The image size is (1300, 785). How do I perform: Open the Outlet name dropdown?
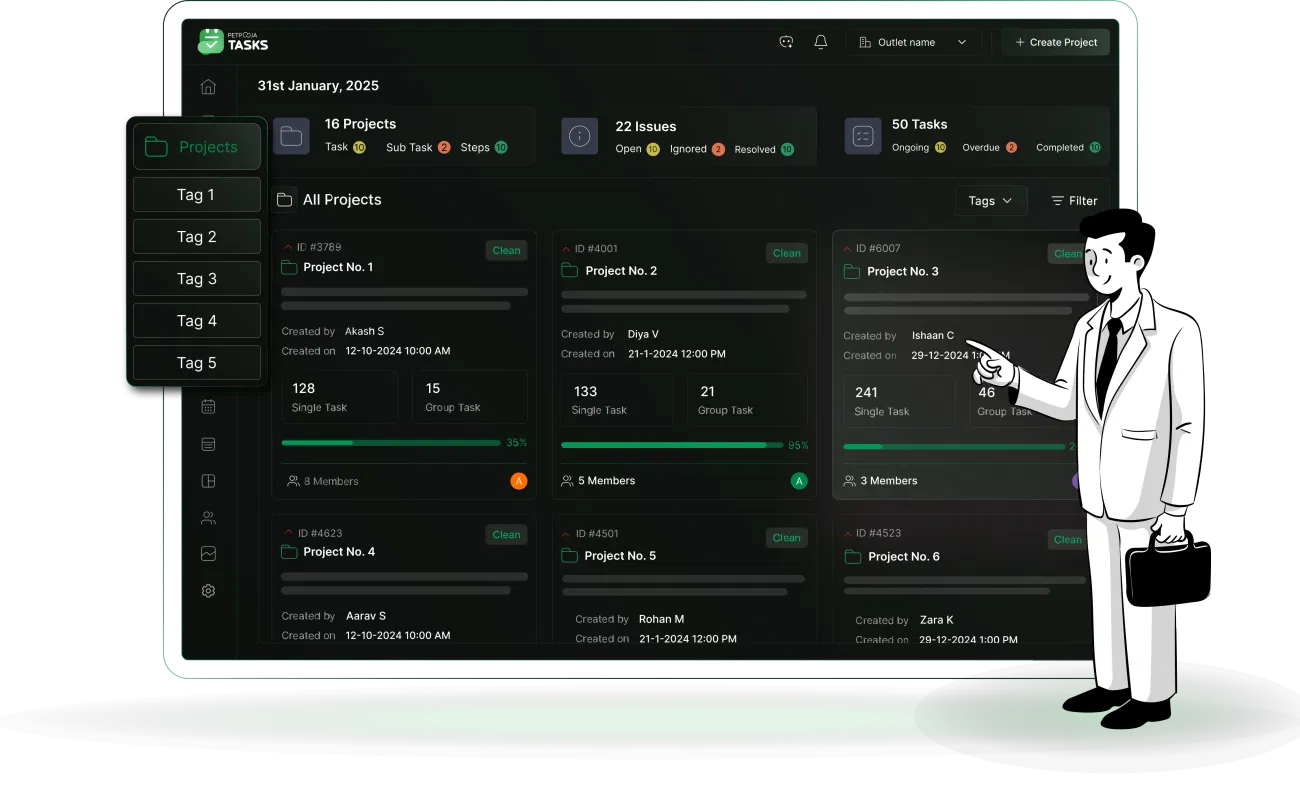[x=913, y=41]
